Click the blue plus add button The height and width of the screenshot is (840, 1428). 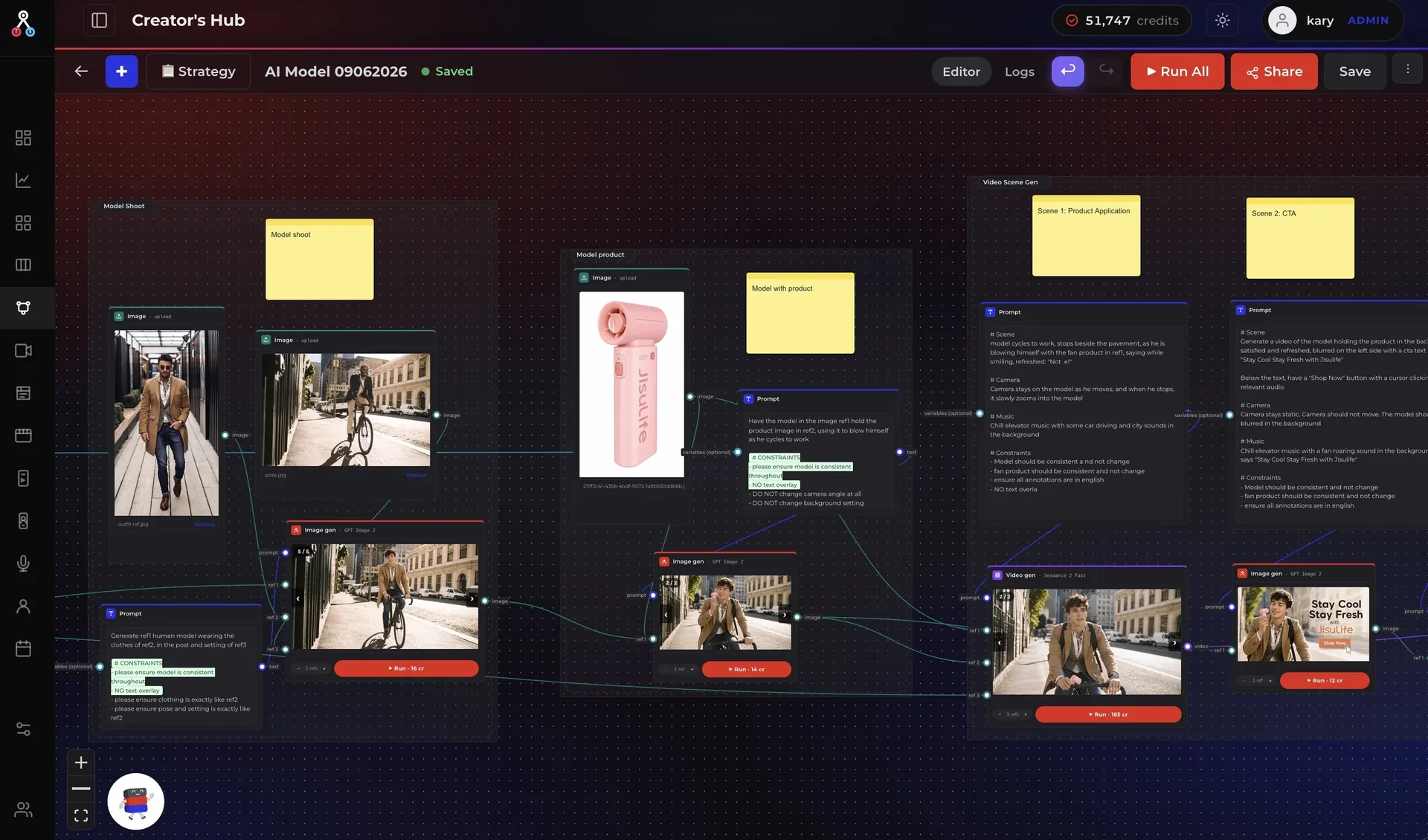[x=121, y=71]
